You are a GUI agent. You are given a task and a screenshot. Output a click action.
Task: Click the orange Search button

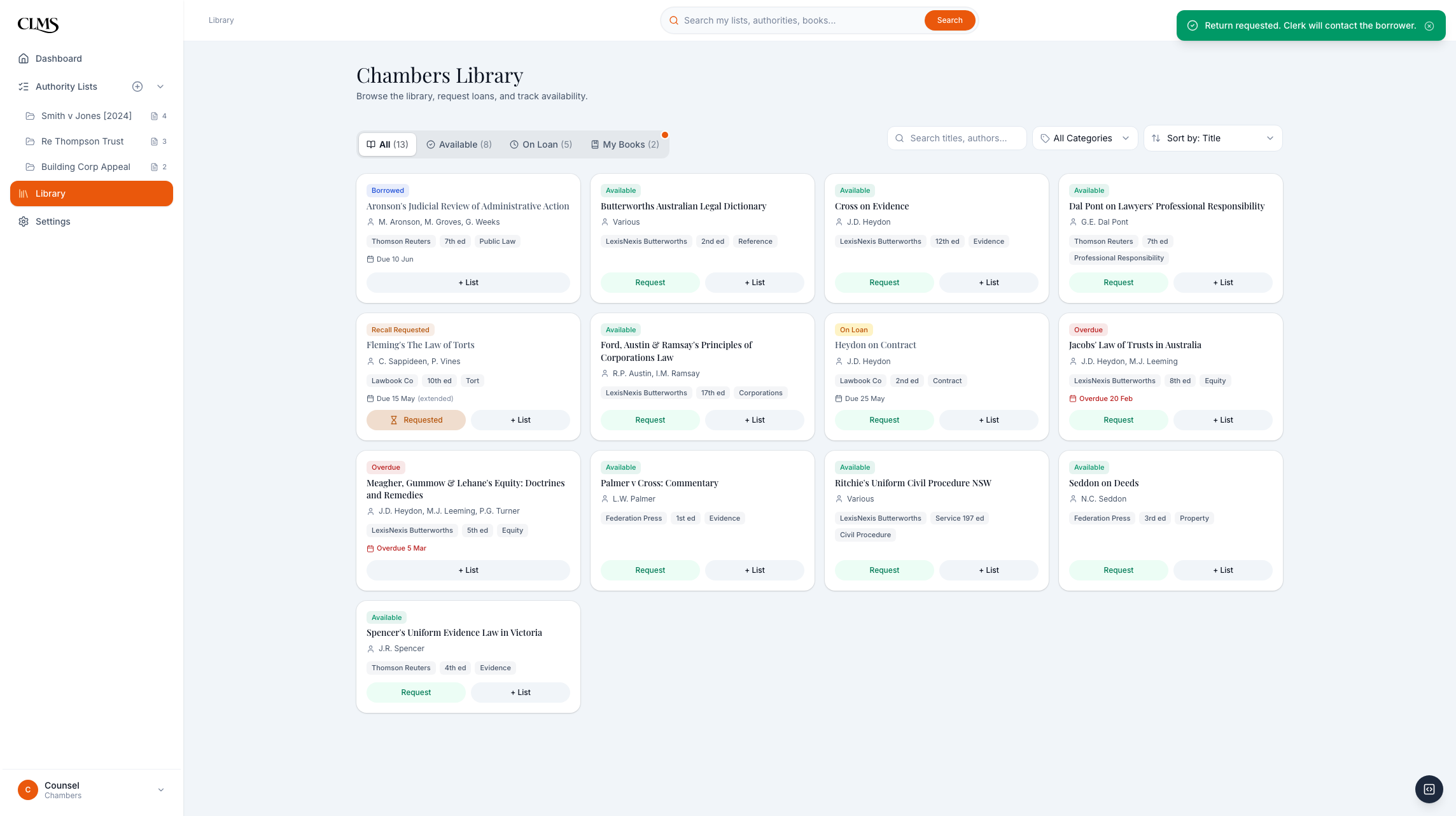click(949, 20)
